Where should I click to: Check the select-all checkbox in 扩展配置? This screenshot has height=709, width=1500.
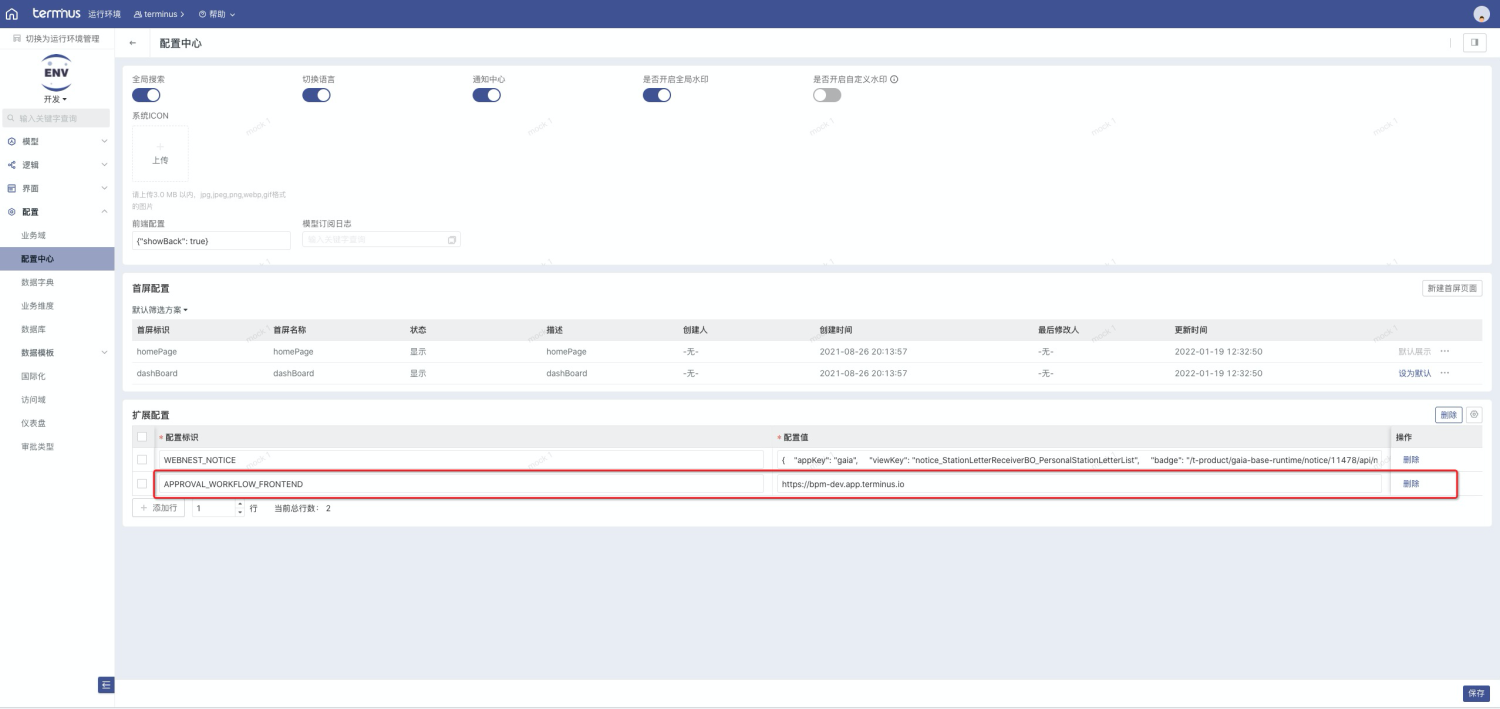[142, 437]
